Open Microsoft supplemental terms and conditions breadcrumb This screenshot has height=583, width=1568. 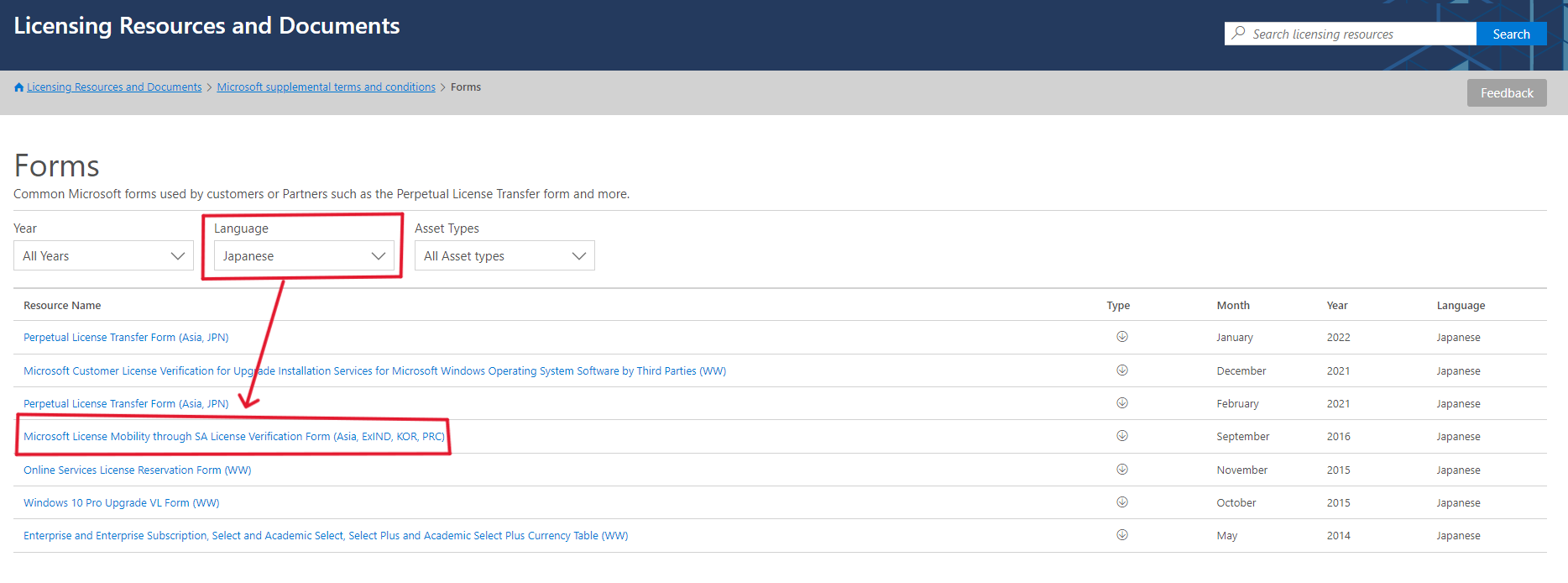click(x=326, y=87)
